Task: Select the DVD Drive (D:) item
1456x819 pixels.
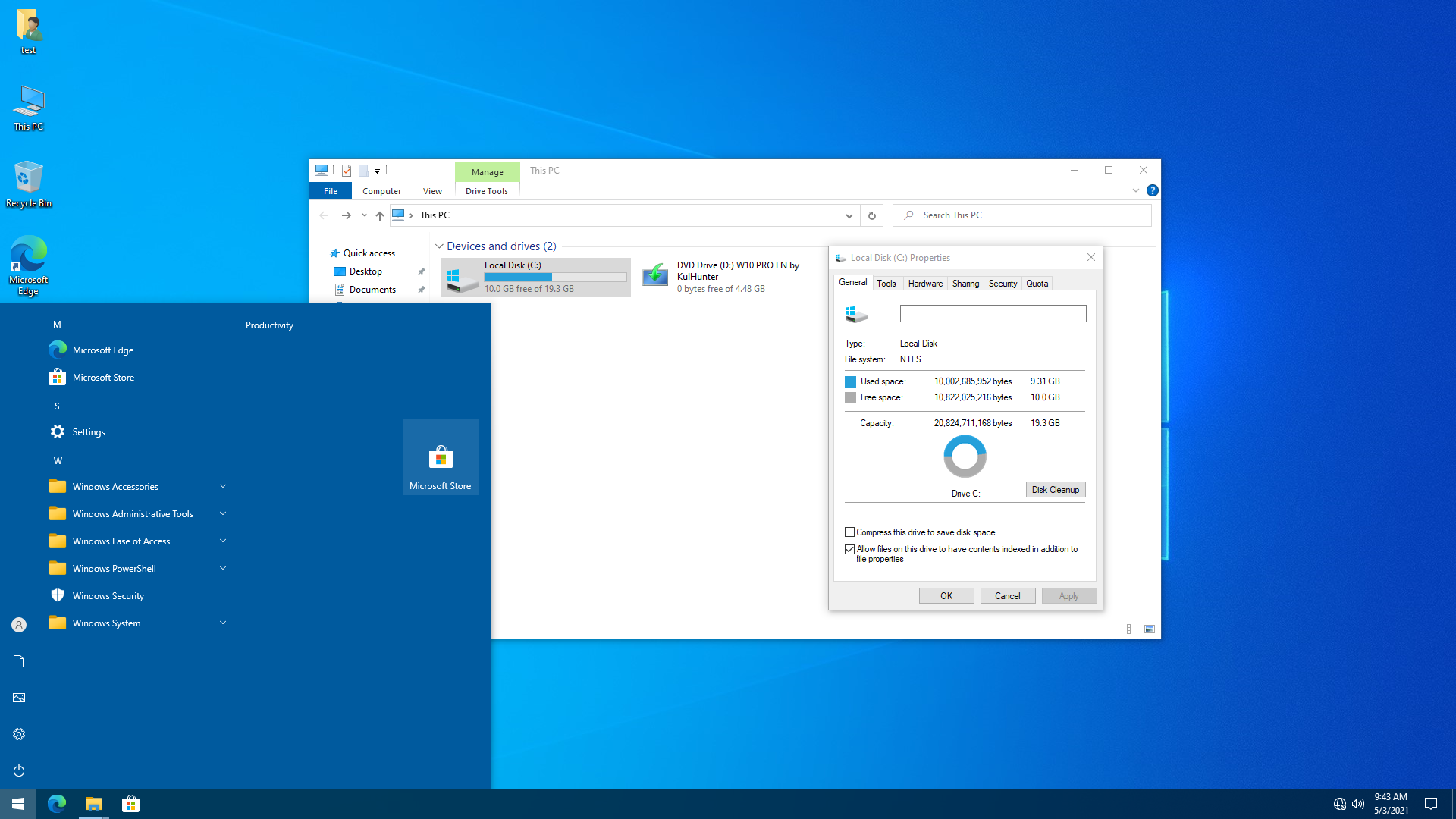Action: (730, 277)
